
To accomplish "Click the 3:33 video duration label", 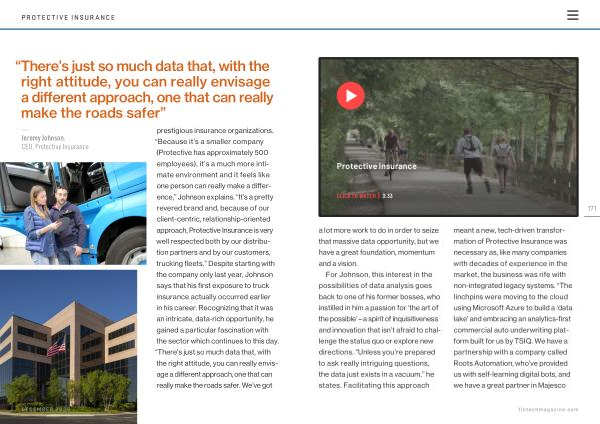I will click(388, 196).
